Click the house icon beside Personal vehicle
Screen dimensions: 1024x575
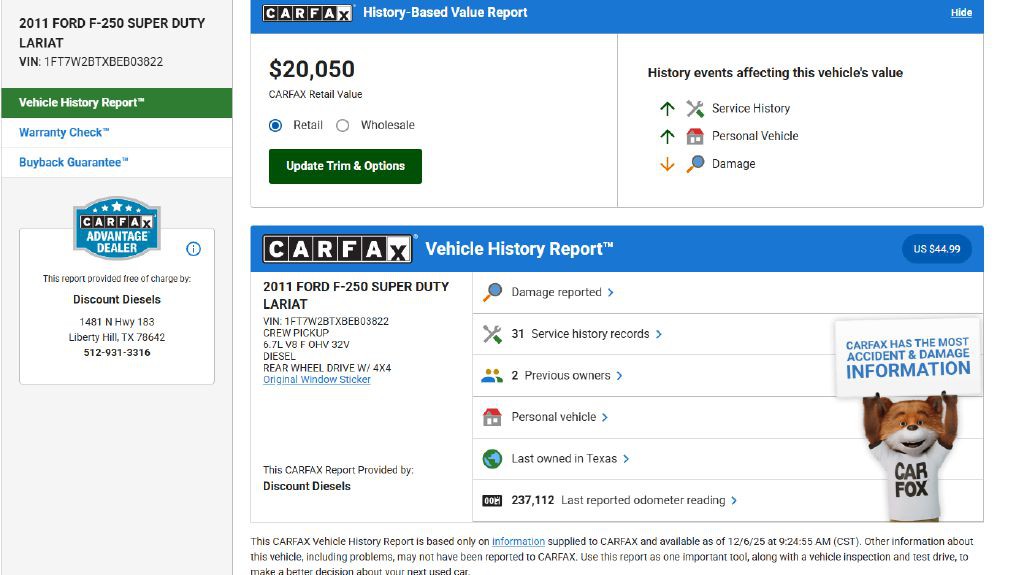point(492,417)
